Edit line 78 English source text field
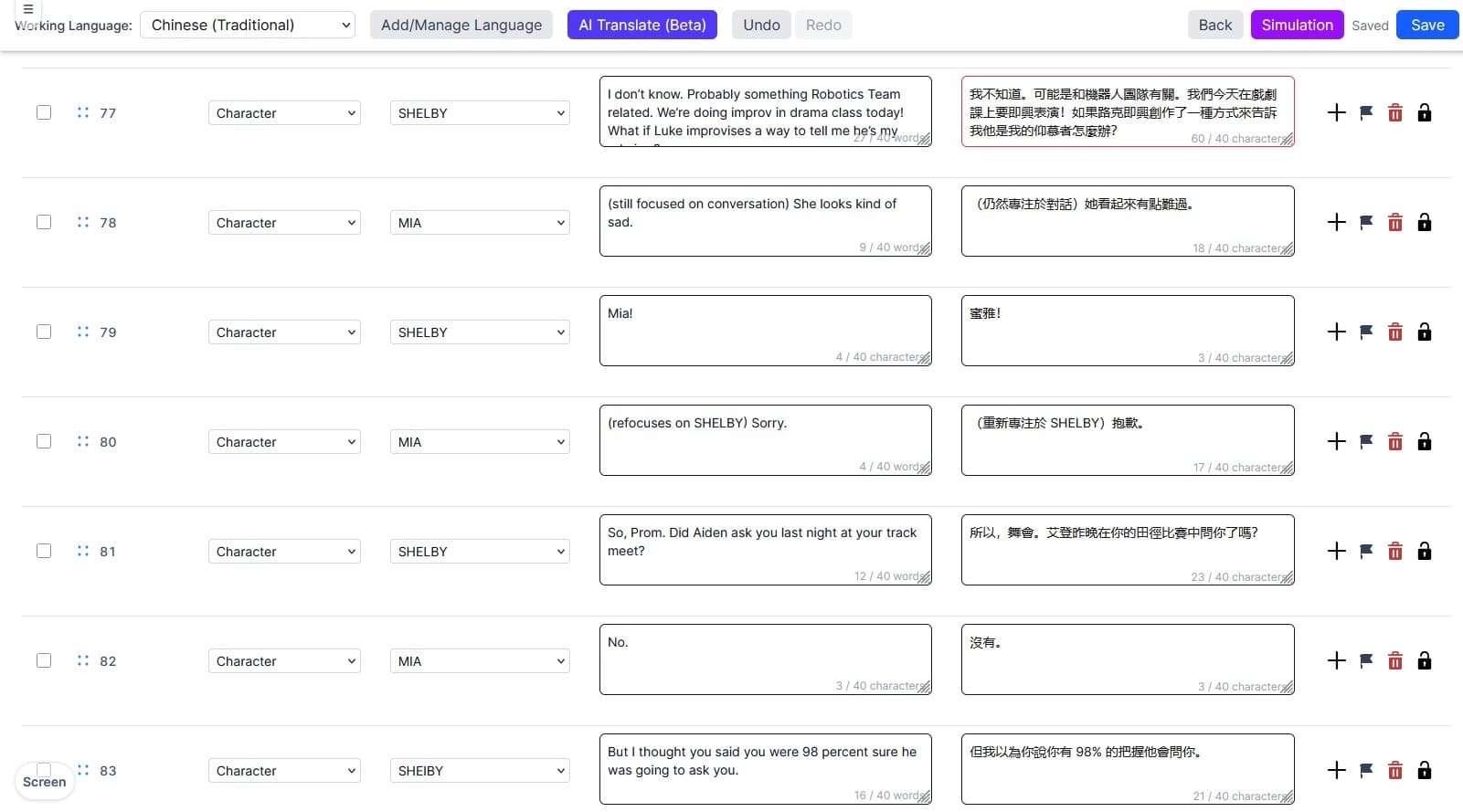Screen dimensions: 1463x812 pos(766,221)
